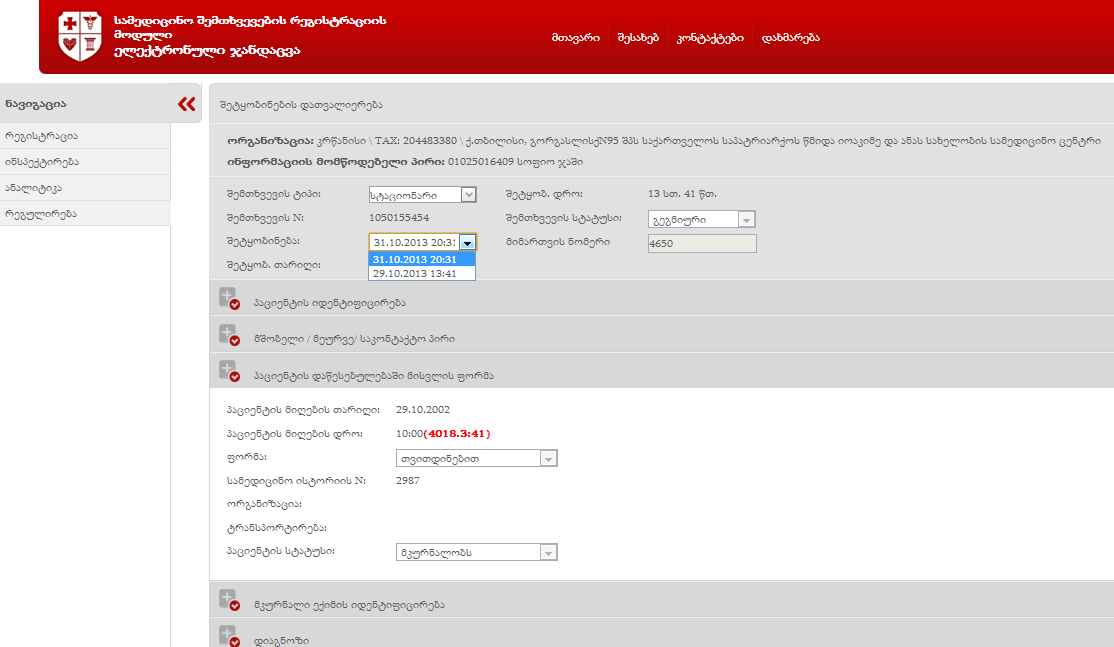Screen dimensions: 1114x647
Task: Open the კონტაქტები top menu item
Action: click(x=710, y=38)
